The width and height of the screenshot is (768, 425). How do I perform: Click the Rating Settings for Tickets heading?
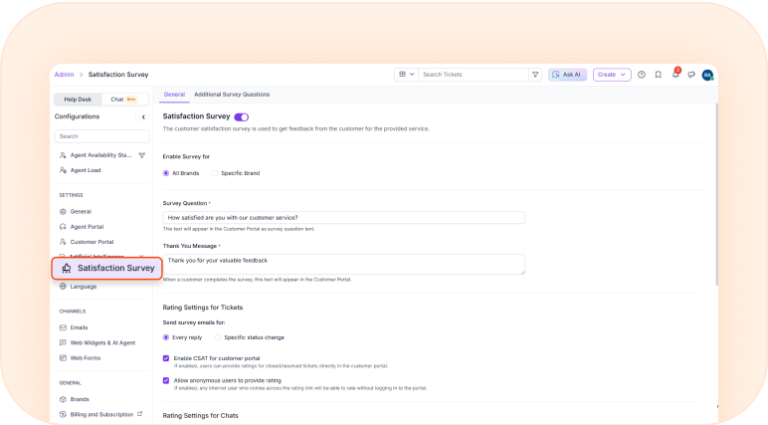(203, 307)
